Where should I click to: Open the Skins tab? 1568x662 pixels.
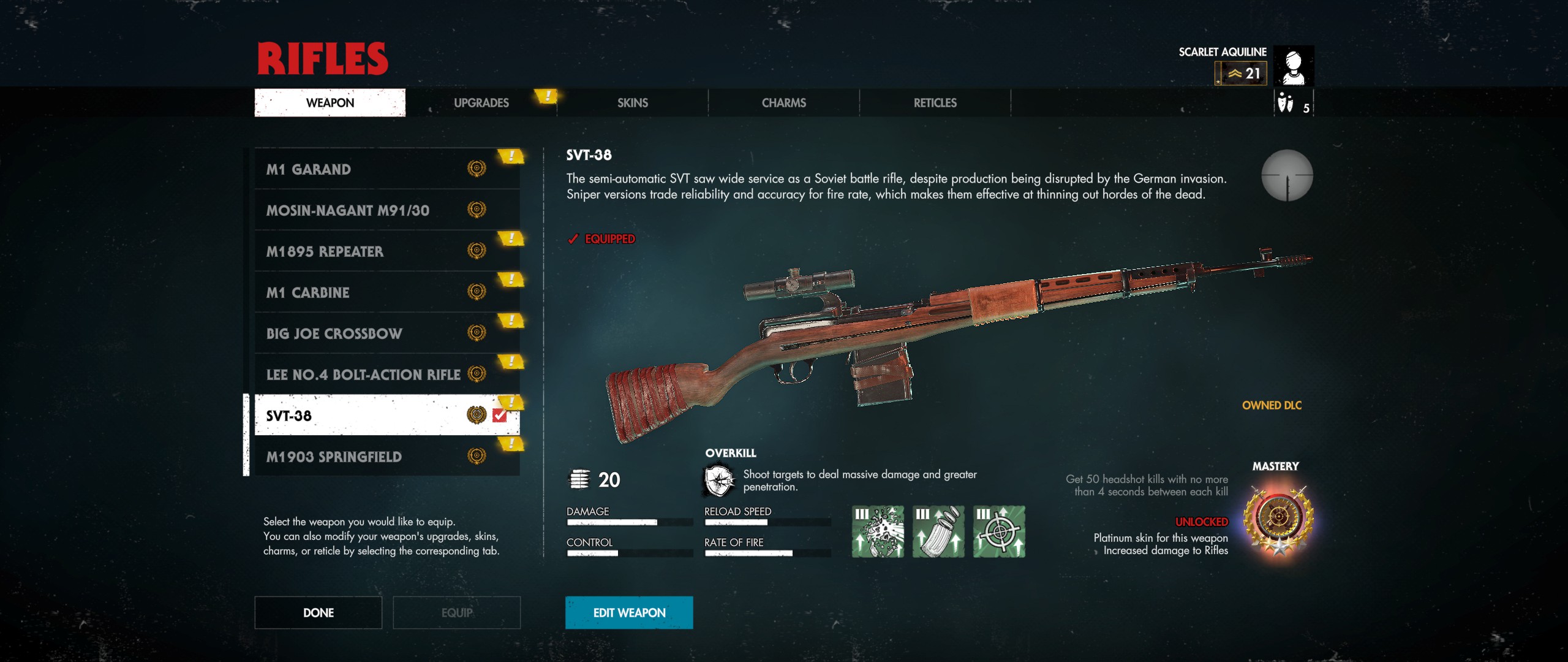[633, 103]
